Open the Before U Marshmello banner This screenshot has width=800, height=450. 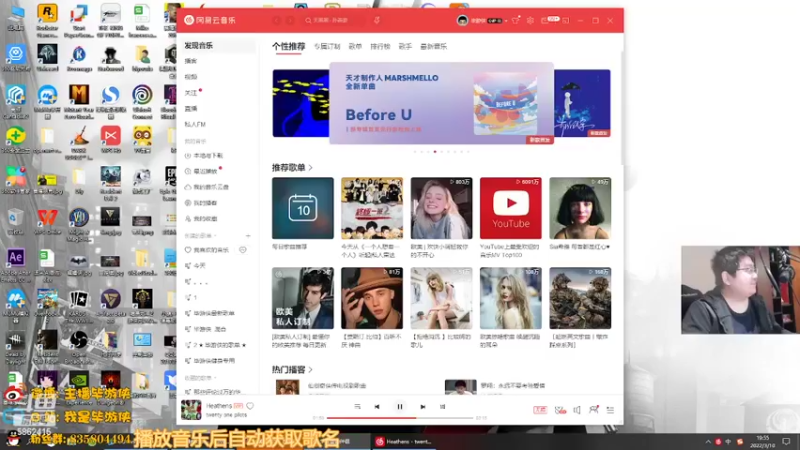[x=441, y=103]
